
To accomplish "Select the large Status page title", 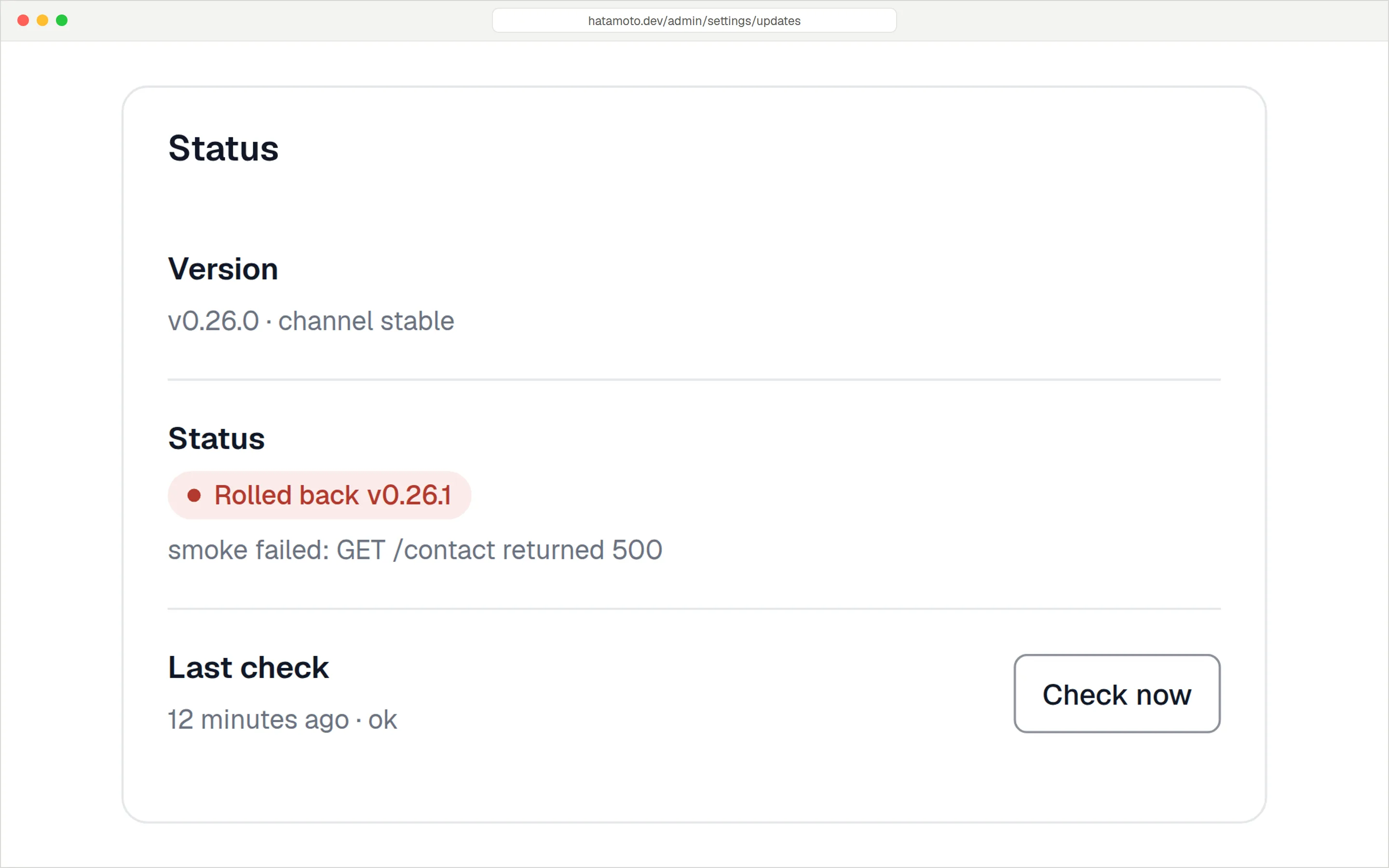I will coord(223,148).
